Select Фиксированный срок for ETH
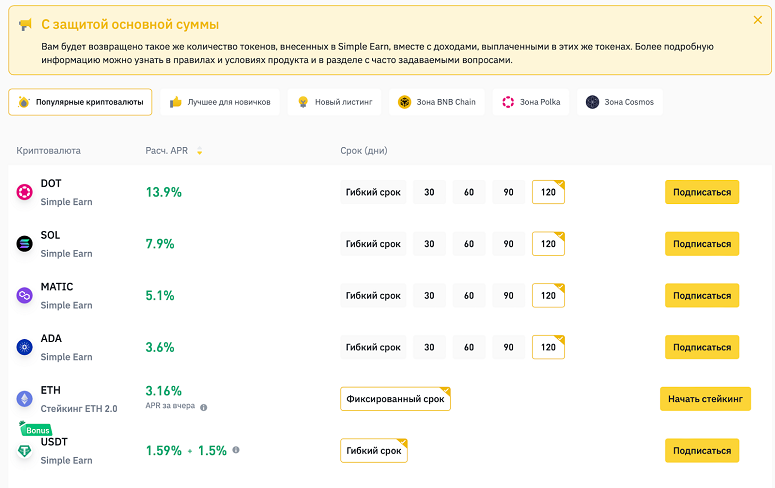Screen dimensions: 775x488 coord(395,399)
